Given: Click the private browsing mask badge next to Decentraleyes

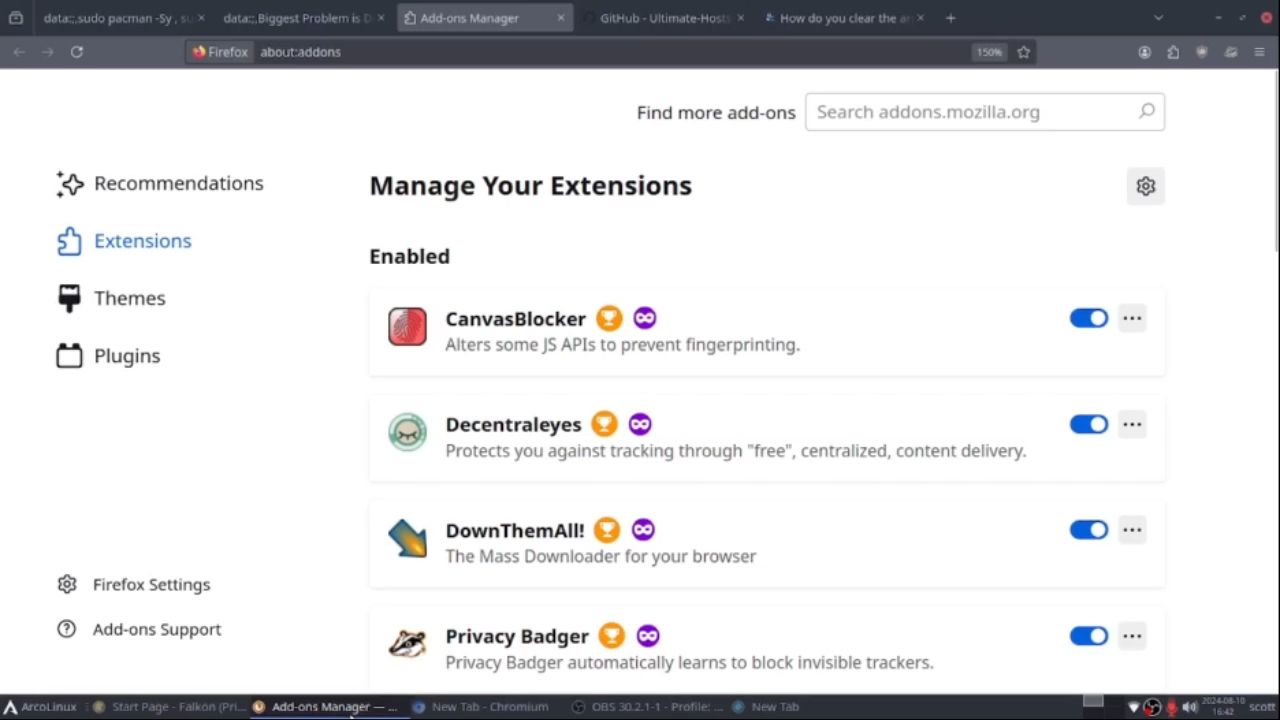Looking at the screenshot, I should 640,424.
